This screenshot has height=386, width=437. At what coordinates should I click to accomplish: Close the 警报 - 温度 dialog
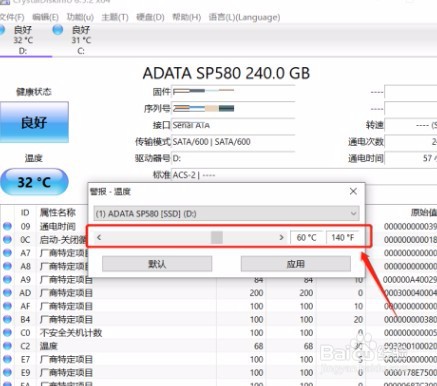tap(353, 191)
